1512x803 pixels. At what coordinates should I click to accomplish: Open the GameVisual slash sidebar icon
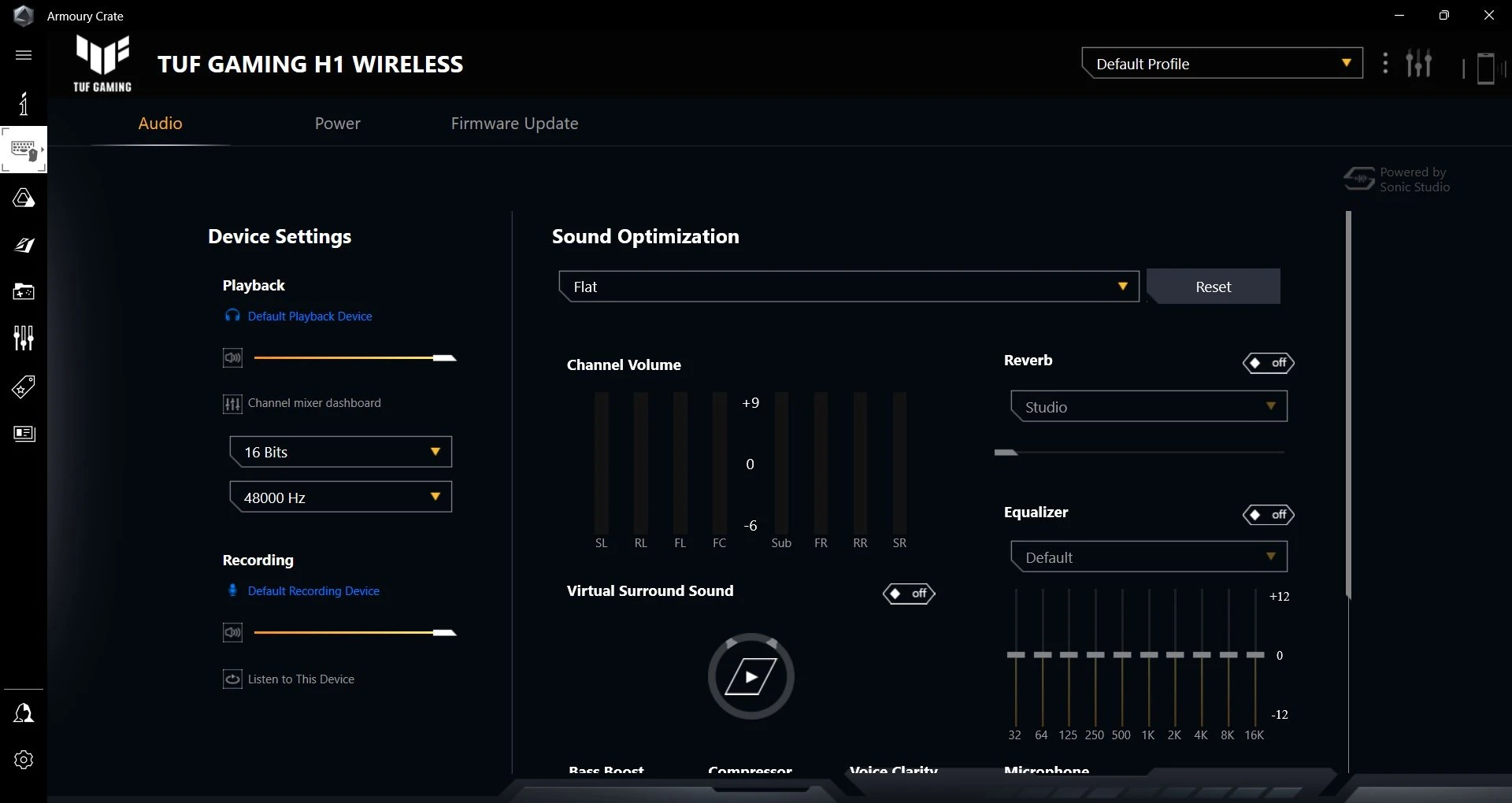click(x=24, y=245)
